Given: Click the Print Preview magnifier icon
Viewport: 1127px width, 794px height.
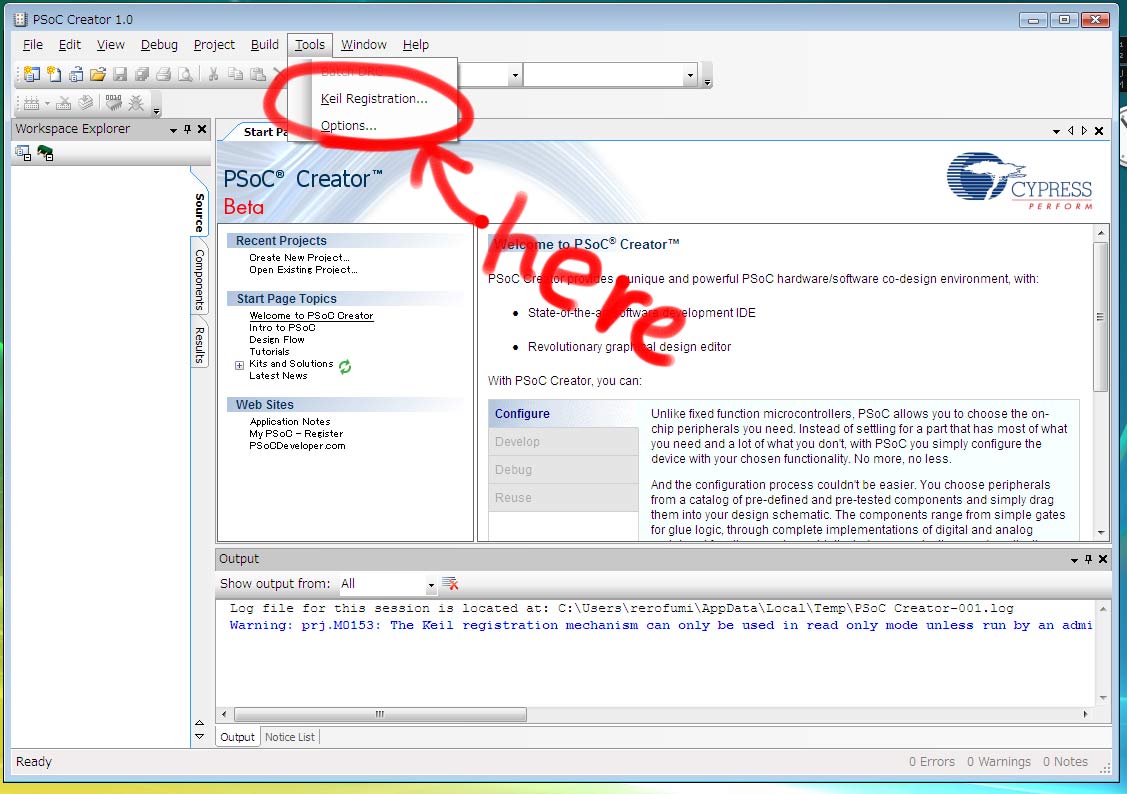Looking at the screenshot, I should pyautogui.click(x=185, y=74).
